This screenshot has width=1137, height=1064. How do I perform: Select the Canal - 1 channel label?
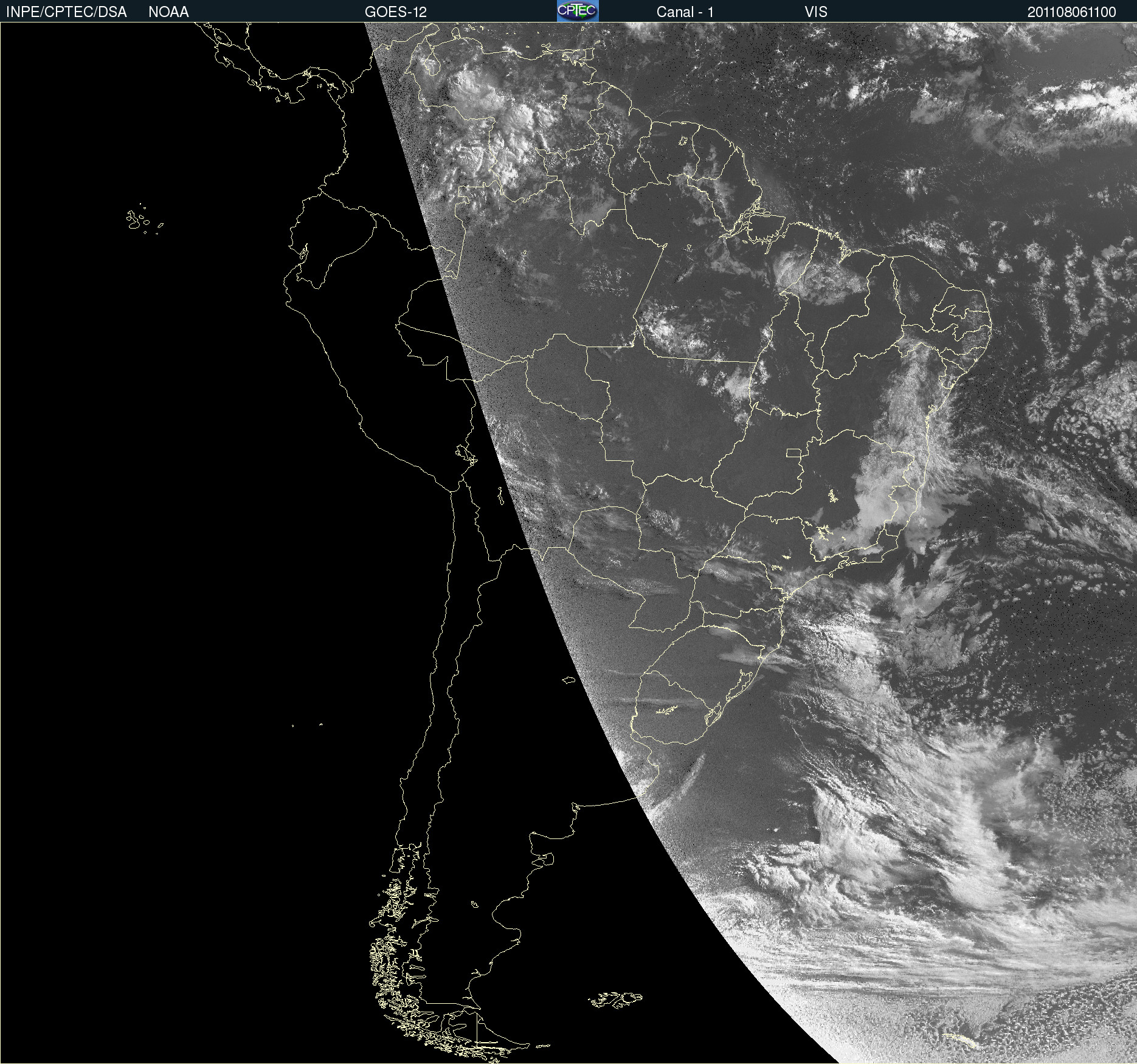pos(685,12)
